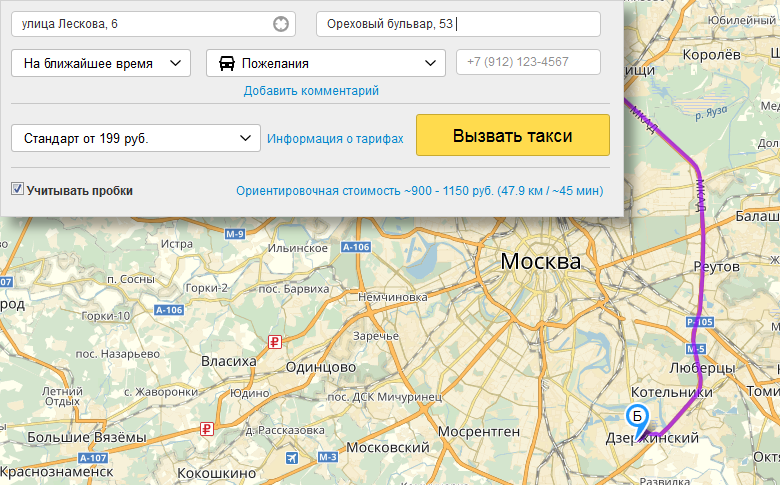Expand the Пожелания dropdown
780x485 pixels.
(x=326, y=63)
